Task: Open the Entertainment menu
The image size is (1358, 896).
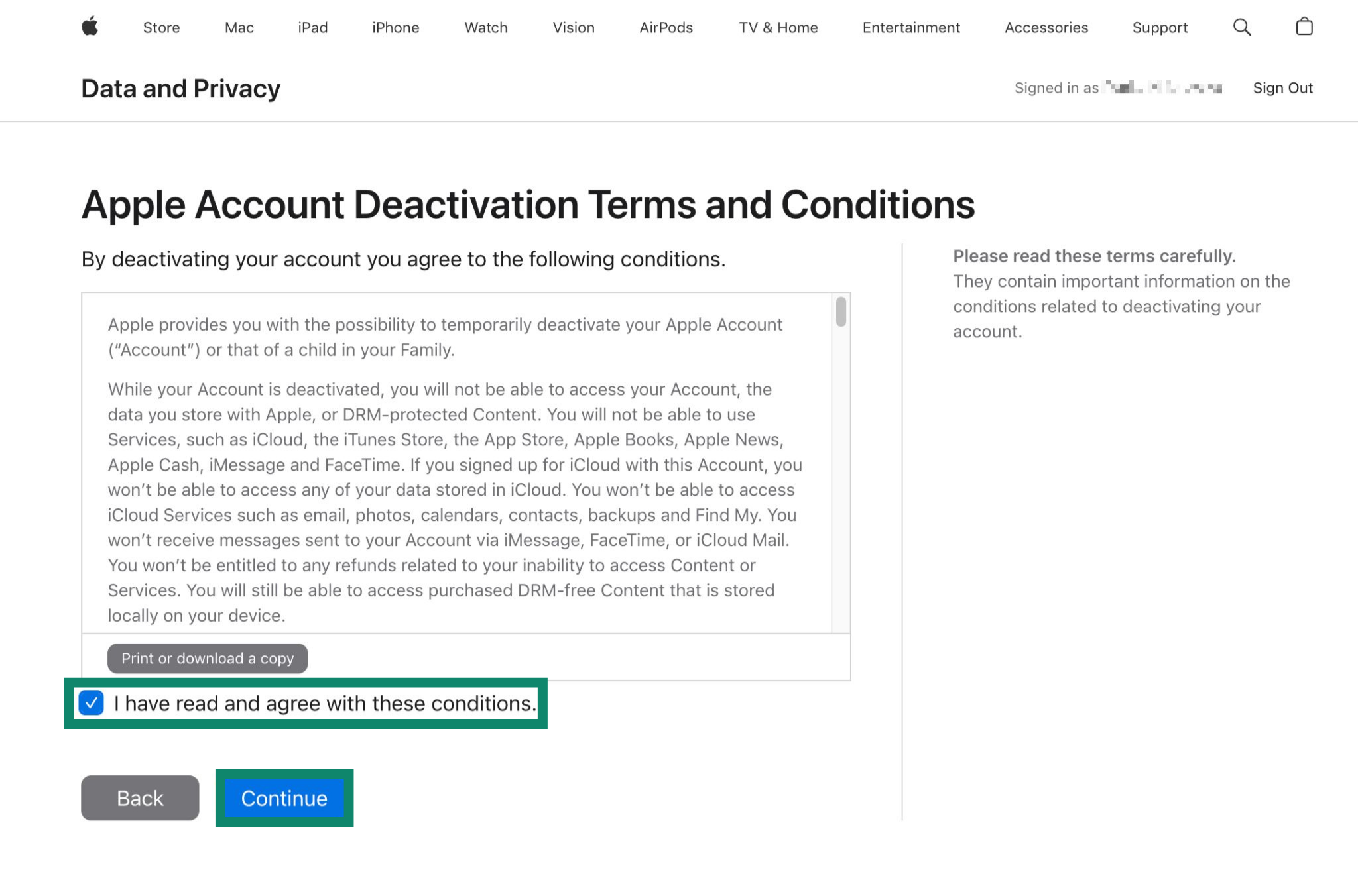Action: click(910, 28)
